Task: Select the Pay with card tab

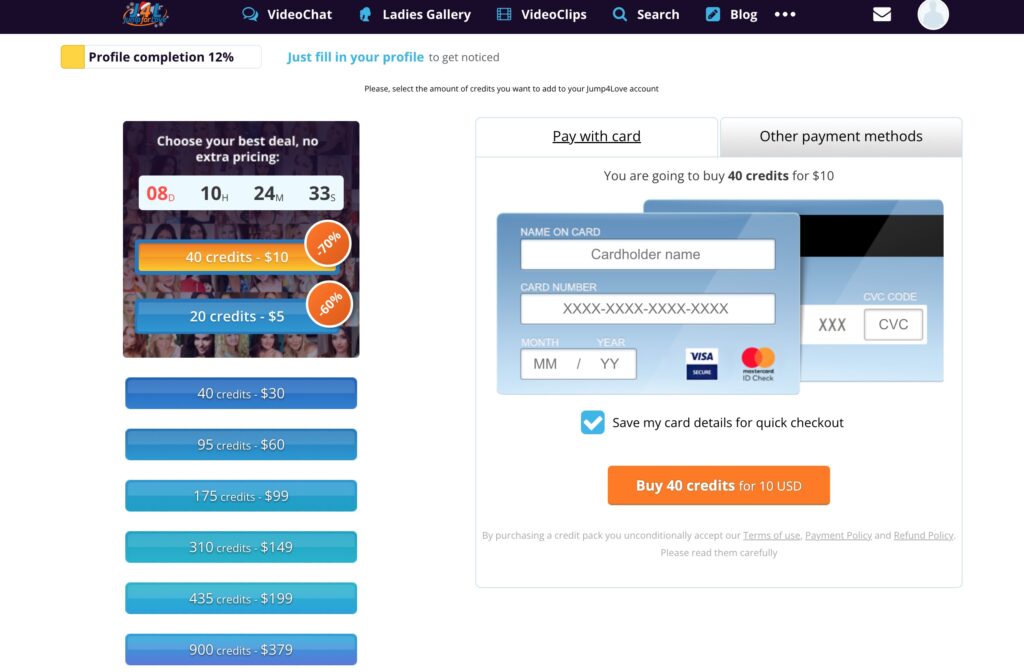Action: pos(596,137)
